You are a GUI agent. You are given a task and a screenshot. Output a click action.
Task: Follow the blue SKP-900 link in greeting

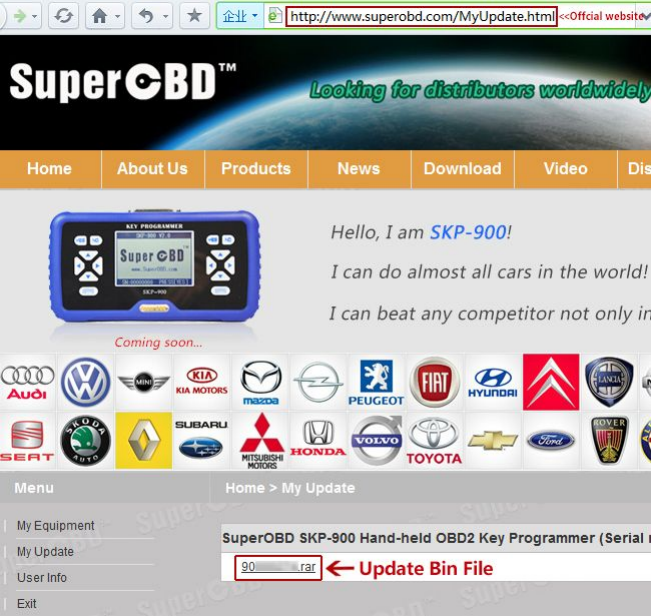pyautogui.click(x=468, y=232)
